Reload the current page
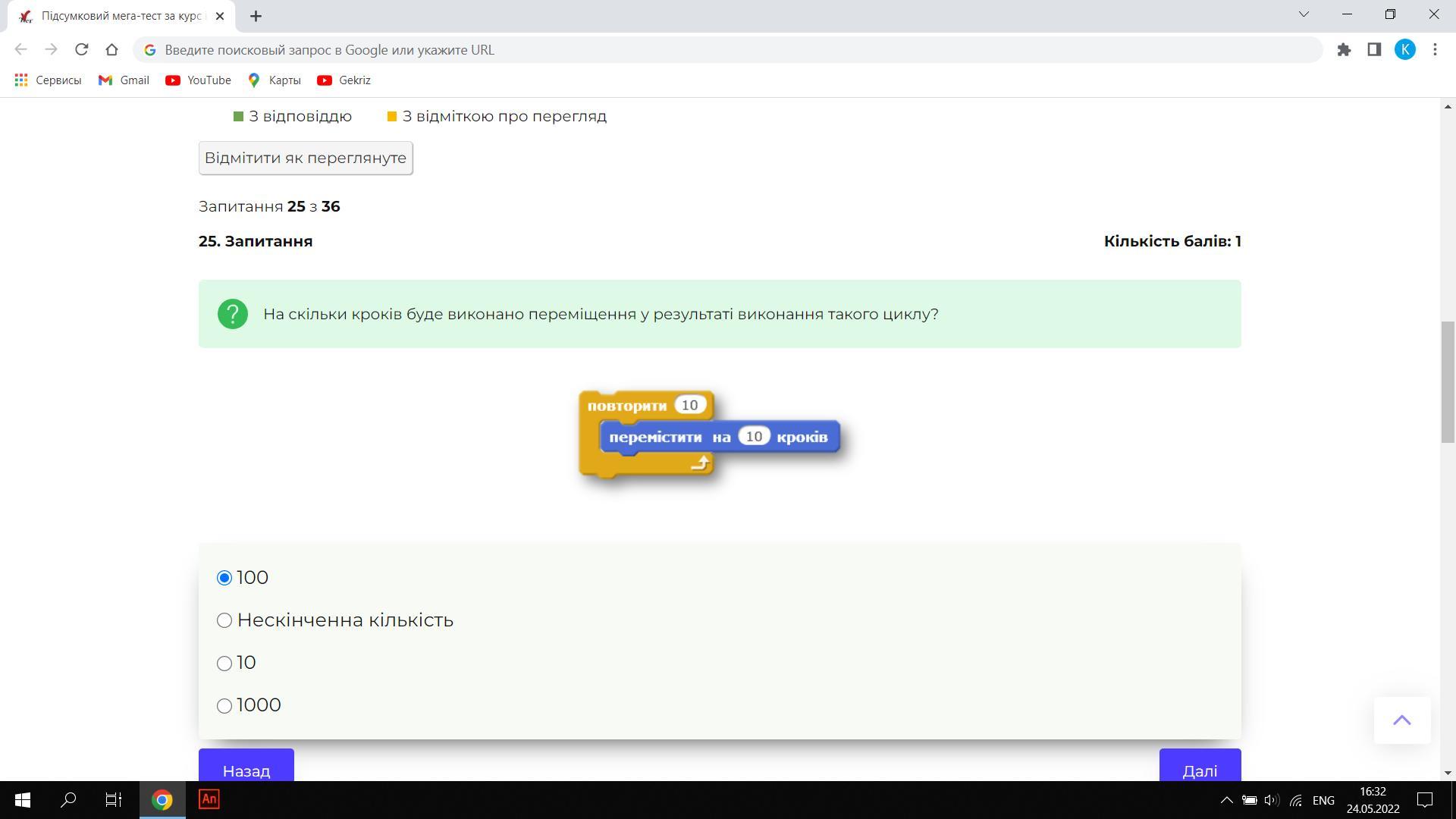 [81, 50]
